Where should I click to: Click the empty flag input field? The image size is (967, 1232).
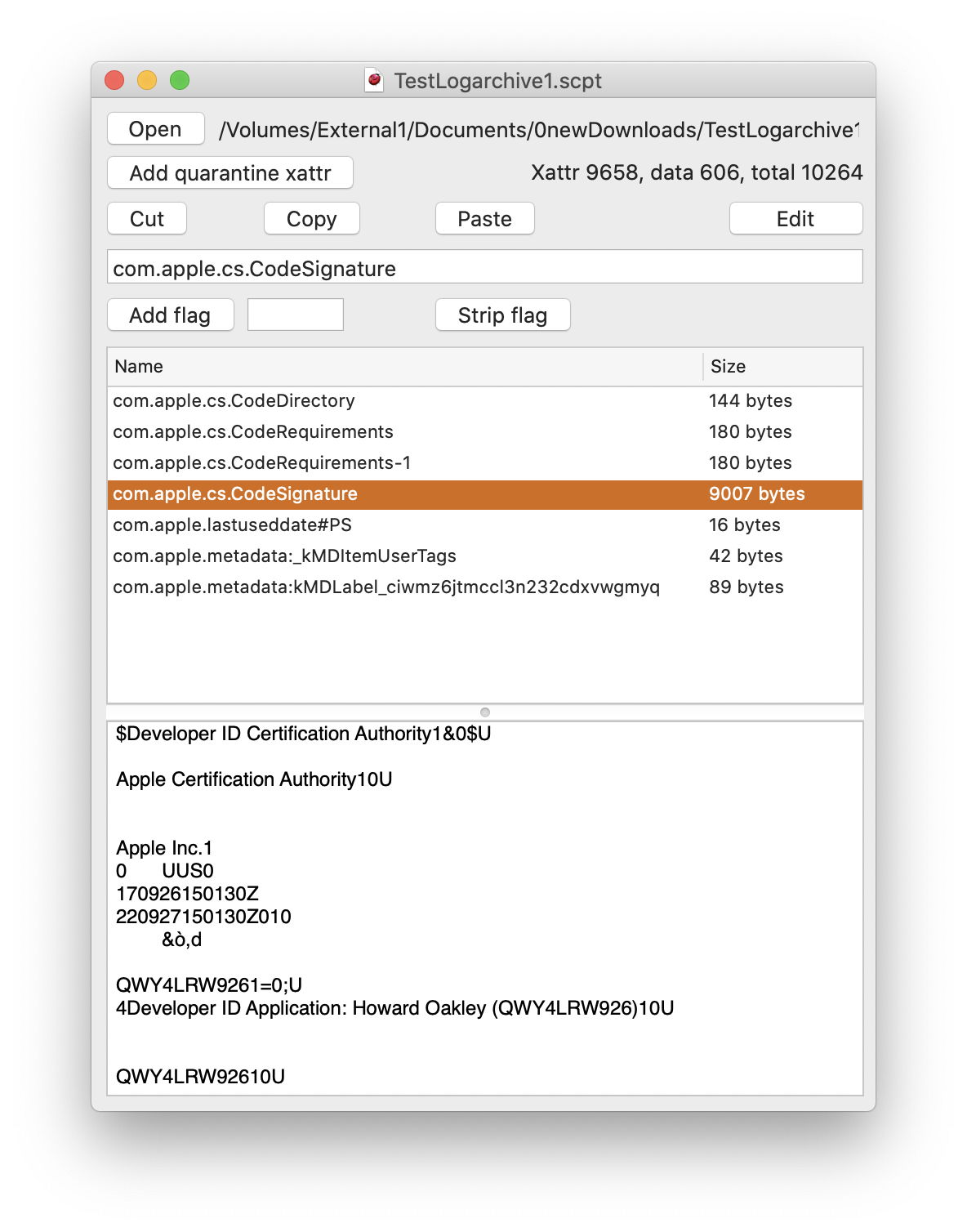295,314
